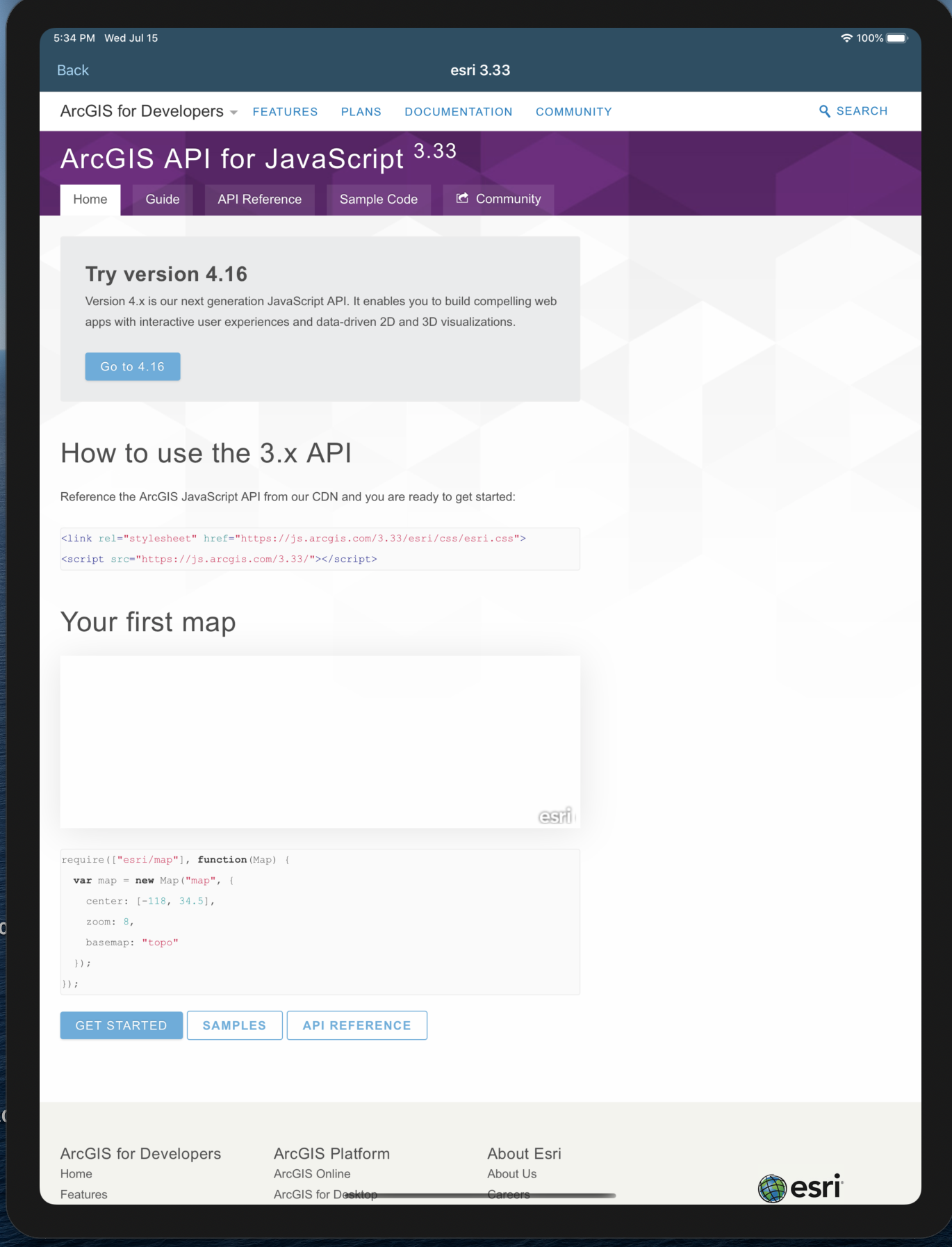Click the esri globe logo in footer
Viewport: 952px width, 1247px height.
click(801, 1187)
